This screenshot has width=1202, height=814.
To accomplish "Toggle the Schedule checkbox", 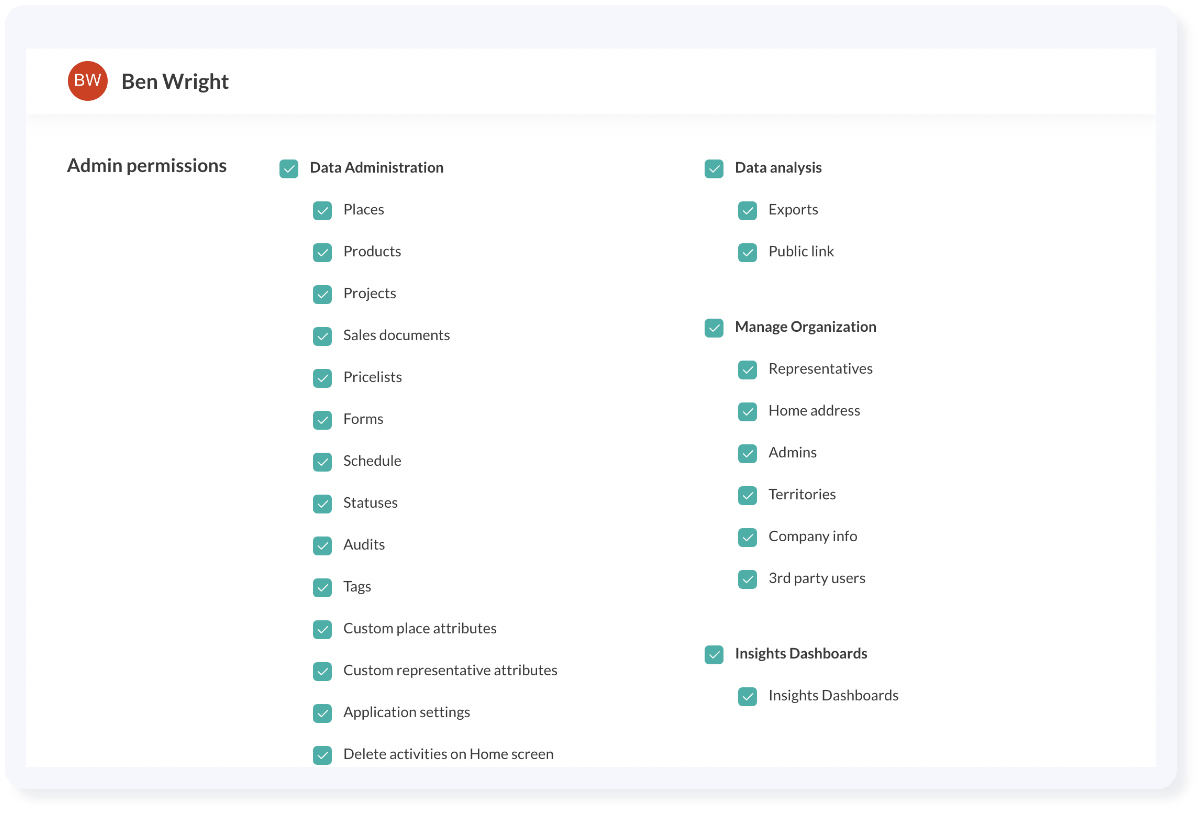I will pyautogui.click(x=322, y=462).
